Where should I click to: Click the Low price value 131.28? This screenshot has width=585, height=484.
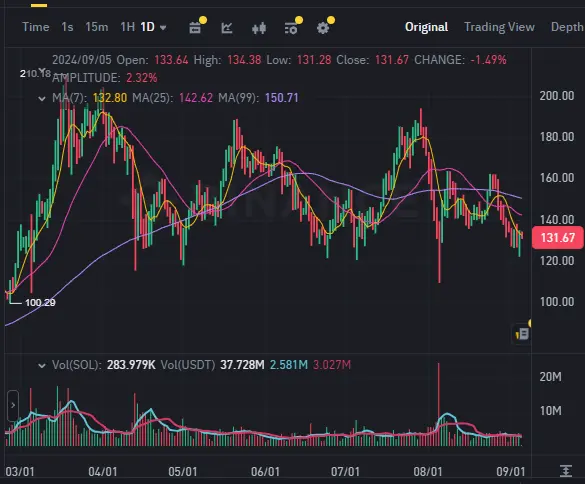(x=314, y=60)
